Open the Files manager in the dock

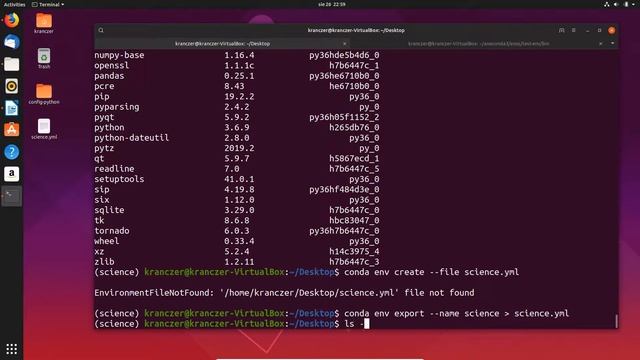click(x=12, y=64)
